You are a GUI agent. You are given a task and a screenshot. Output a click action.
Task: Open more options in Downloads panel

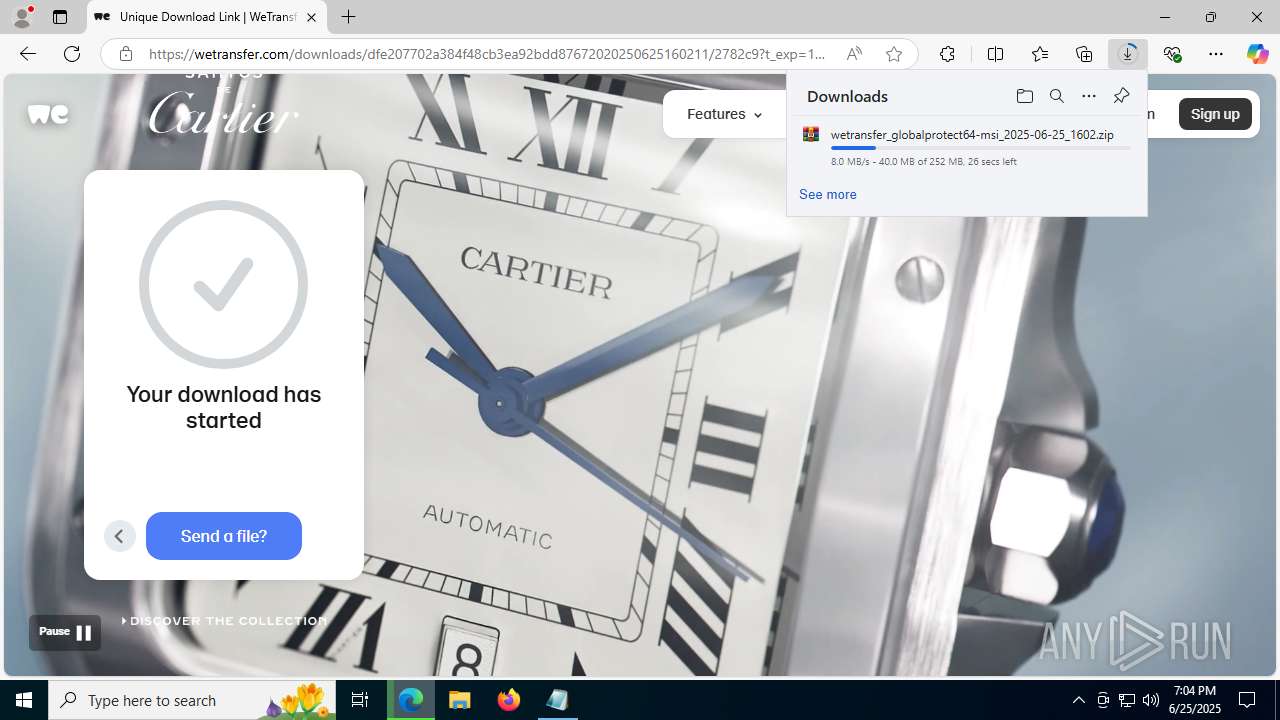coord(1089,96)
